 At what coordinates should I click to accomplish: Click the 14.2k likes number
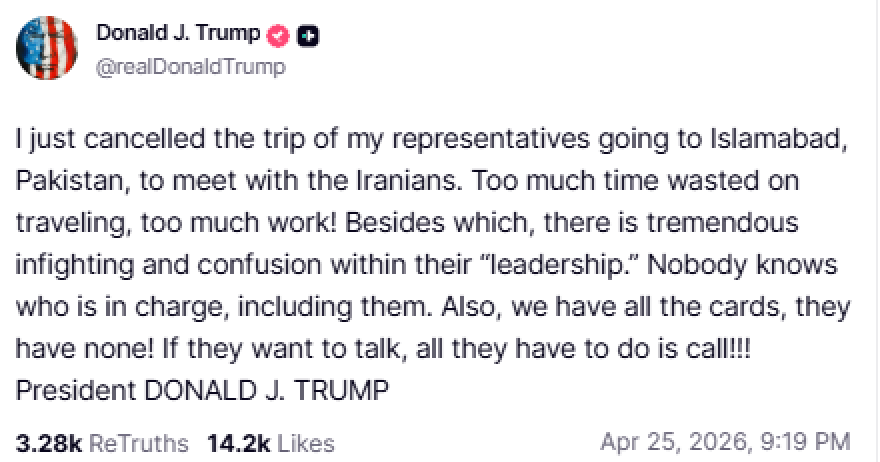click(236, 442)
